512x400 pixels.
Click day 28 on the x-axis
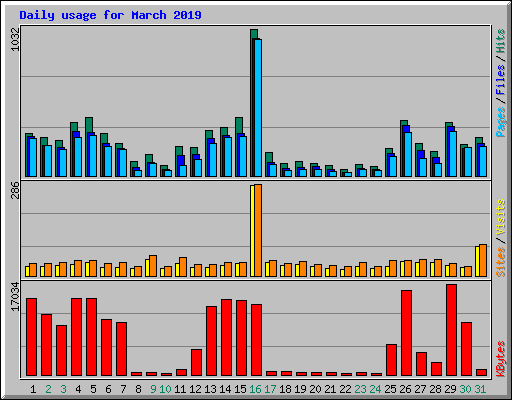click(435, 389)
